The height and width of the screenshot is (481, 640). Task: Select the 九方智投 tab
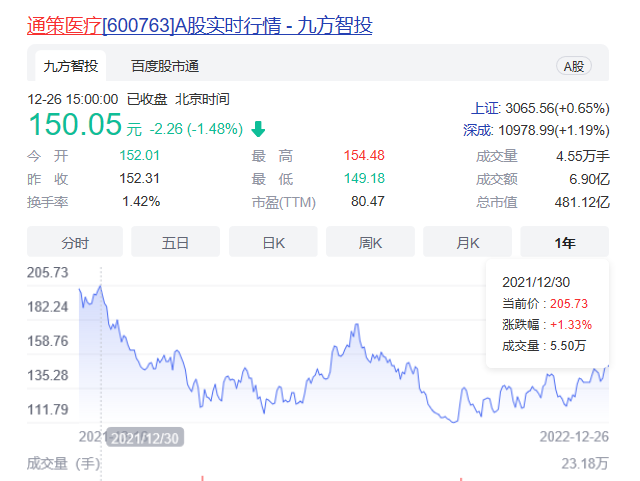pos(71,66)
